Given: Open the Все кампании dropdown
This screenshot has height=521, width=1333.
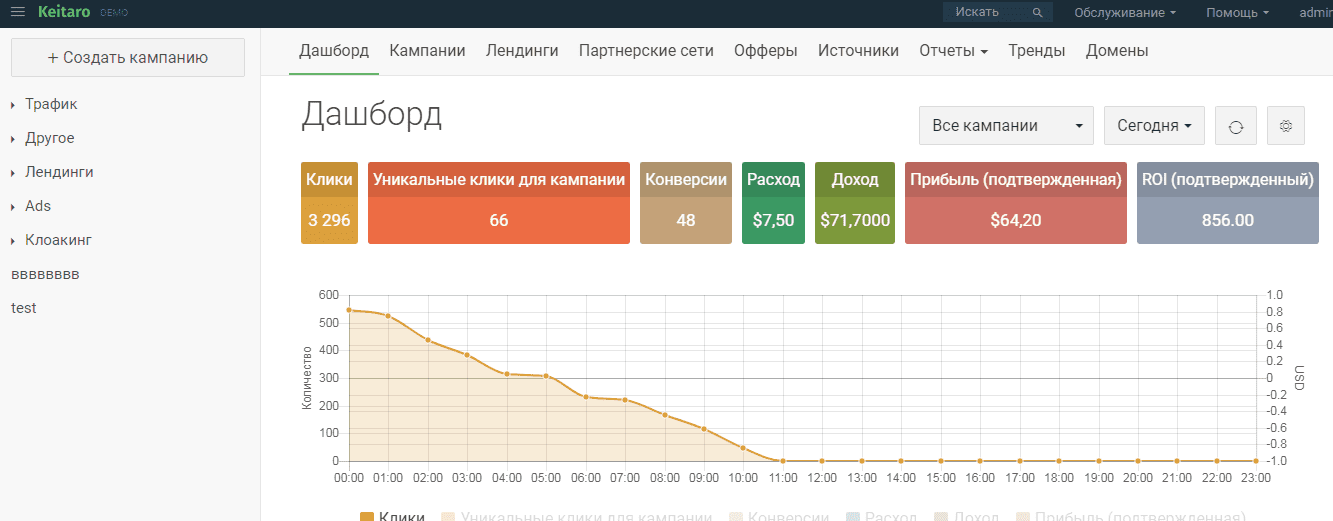Looking at the screenshot, I should [1006, 126].
